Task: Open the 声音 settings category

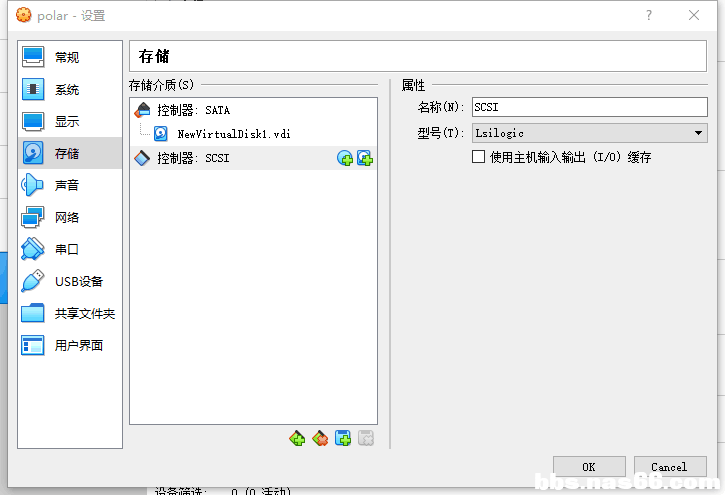Action: click(x=69, y=185)
